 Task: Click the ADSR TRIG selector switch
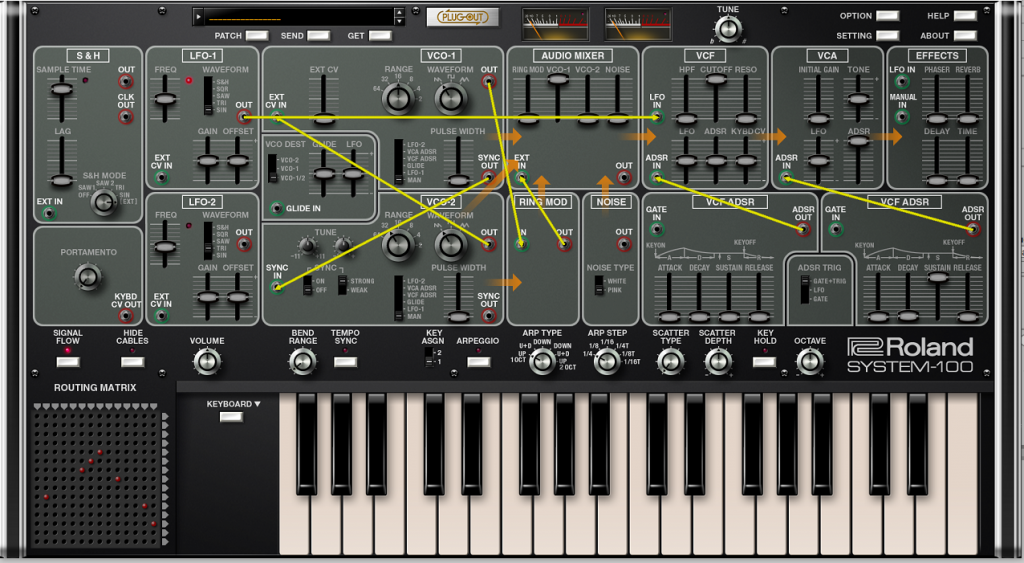805,290
